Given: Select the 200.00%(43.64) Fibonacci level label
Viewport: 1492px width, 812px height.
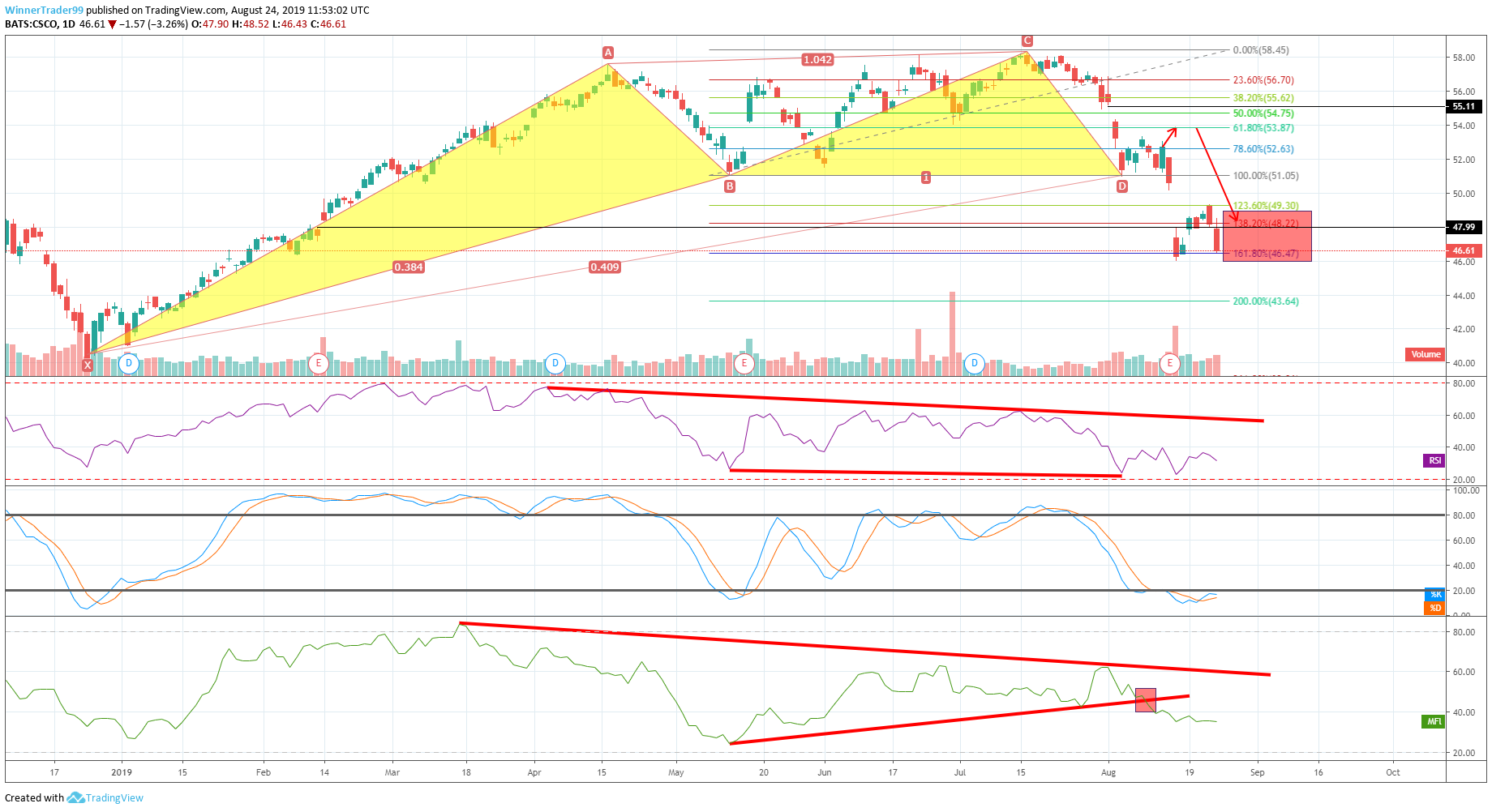Looking at the screenshot, I should (x=1266, y=301).
